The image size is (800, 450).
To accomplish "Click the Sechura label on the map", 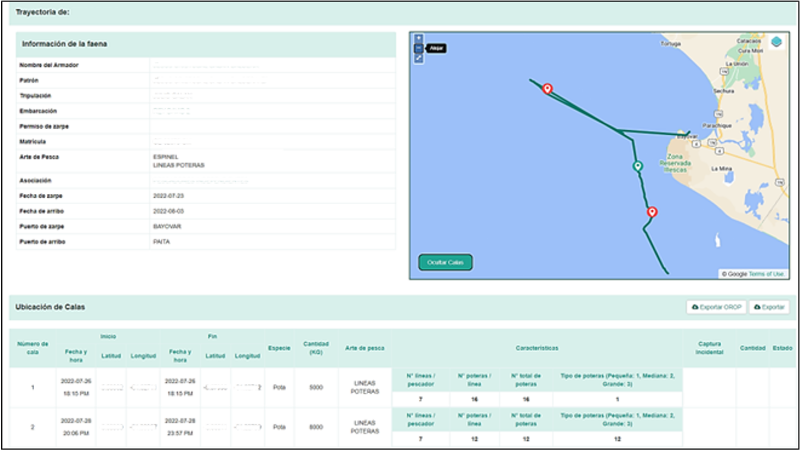I will pyautogui.click(x=723, y=91).
